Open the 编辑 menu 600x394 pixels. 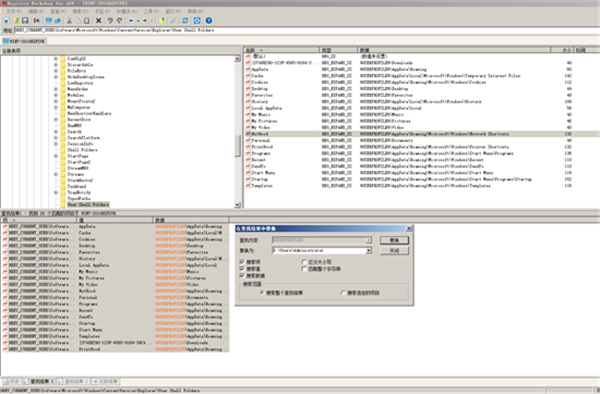tap(36, 11)
